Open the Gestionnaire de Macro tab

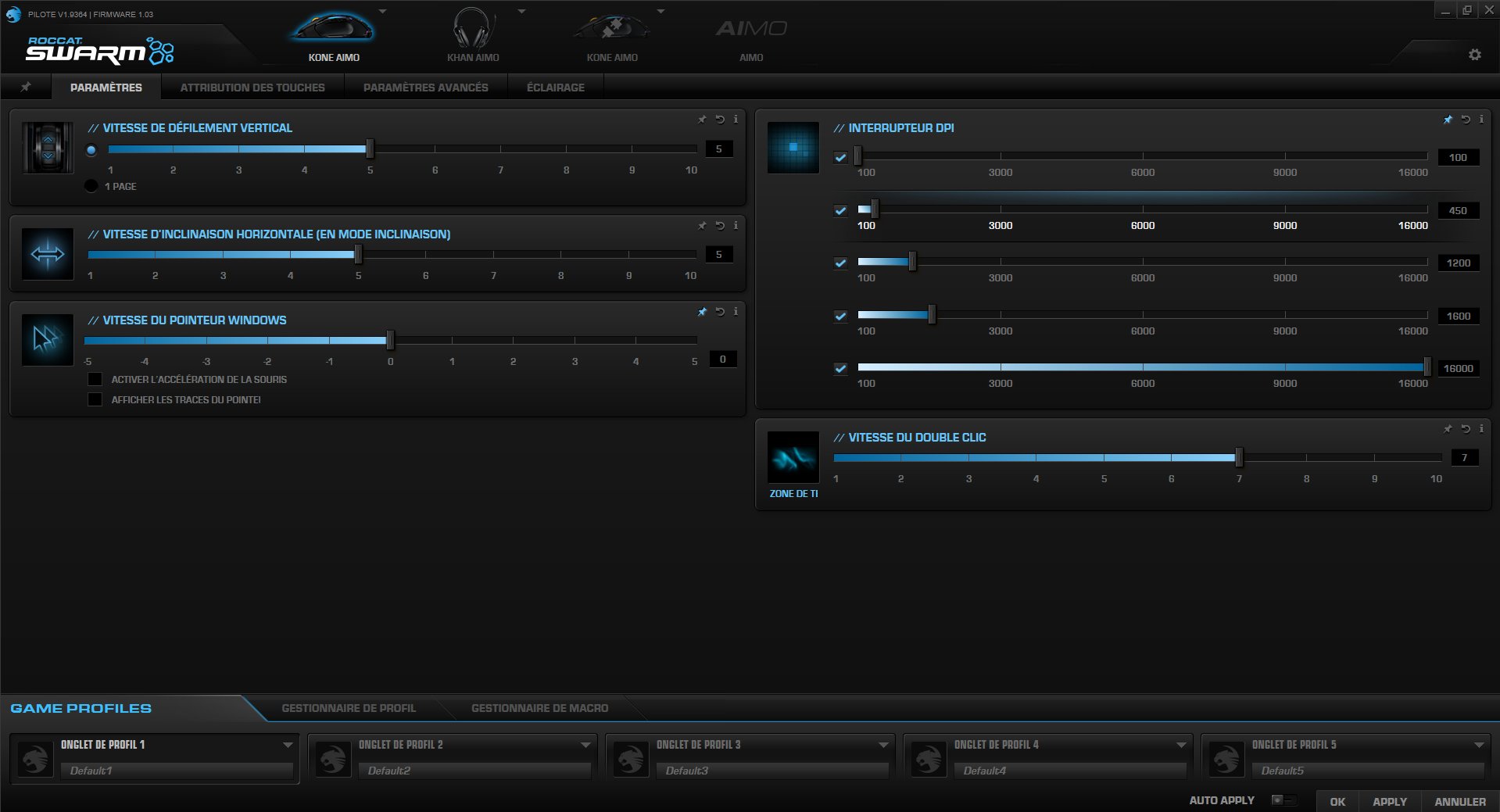click(539, 708)
